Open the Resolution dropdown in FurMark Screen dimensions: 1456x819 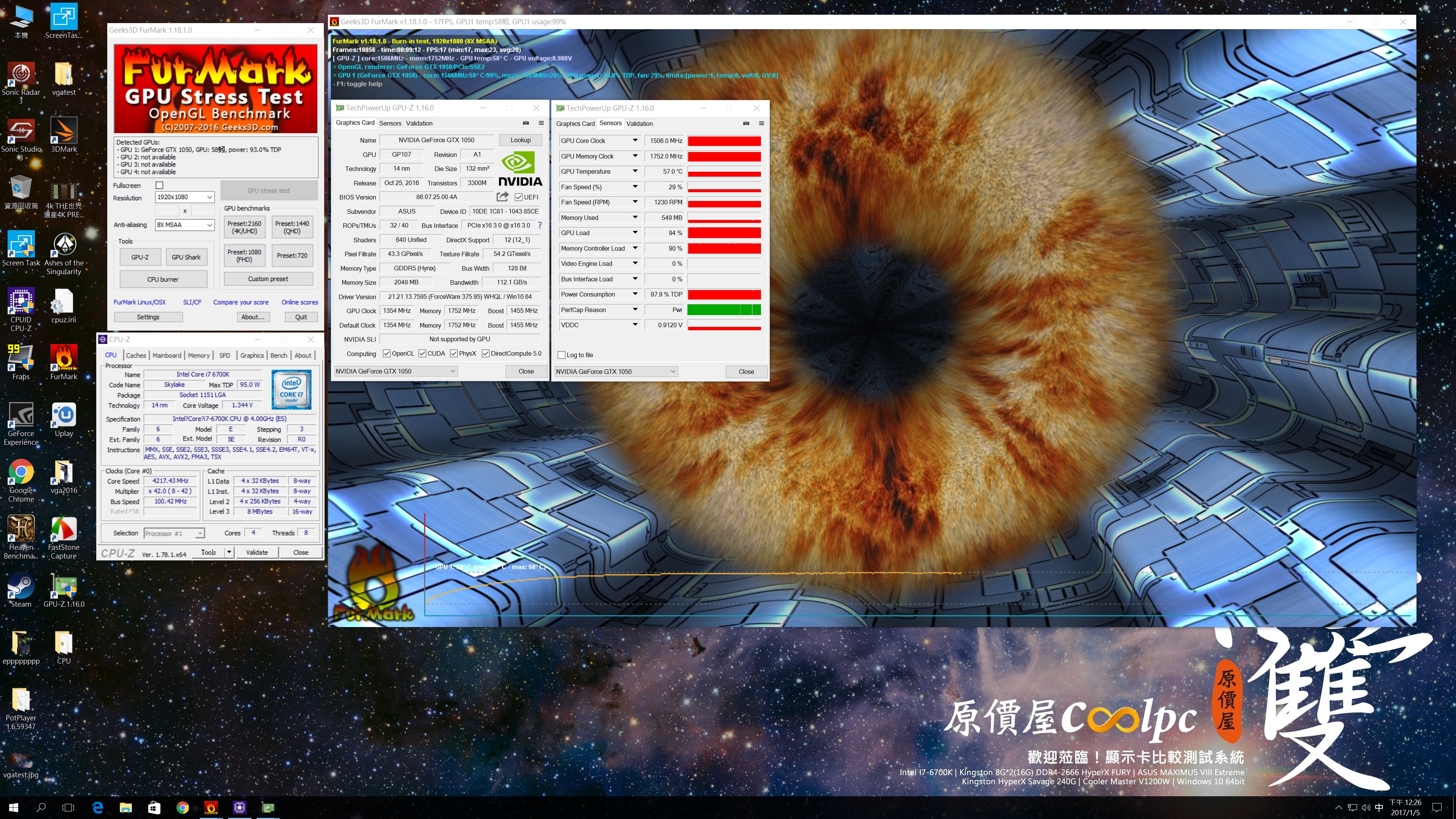tap(184, 197)
